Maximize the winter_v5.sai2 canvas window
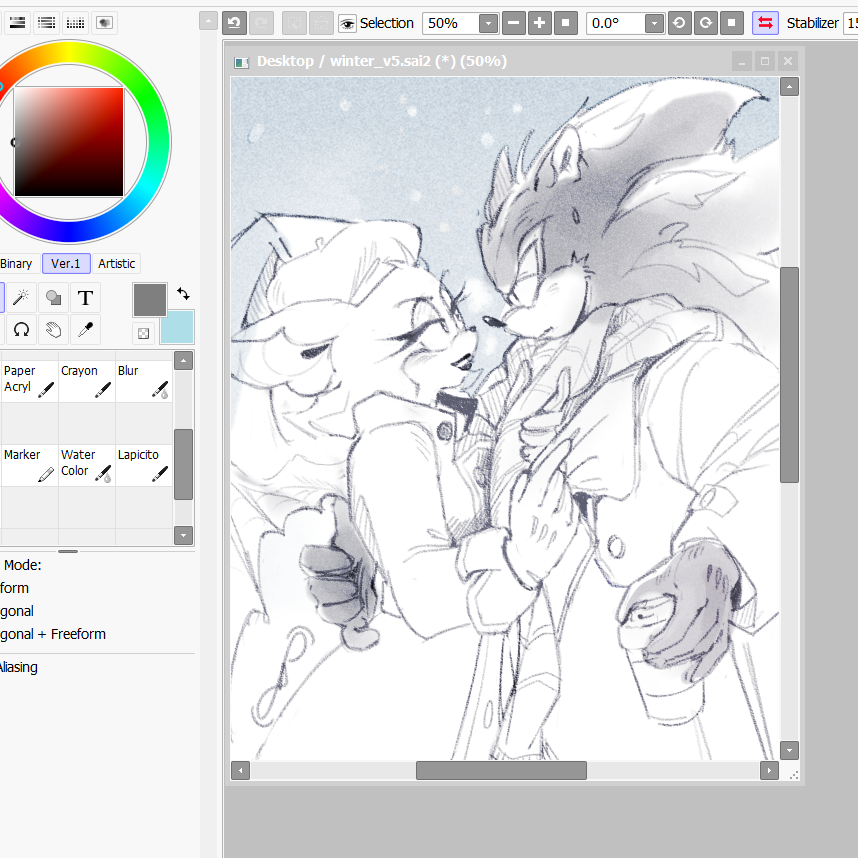 (765, 61)
